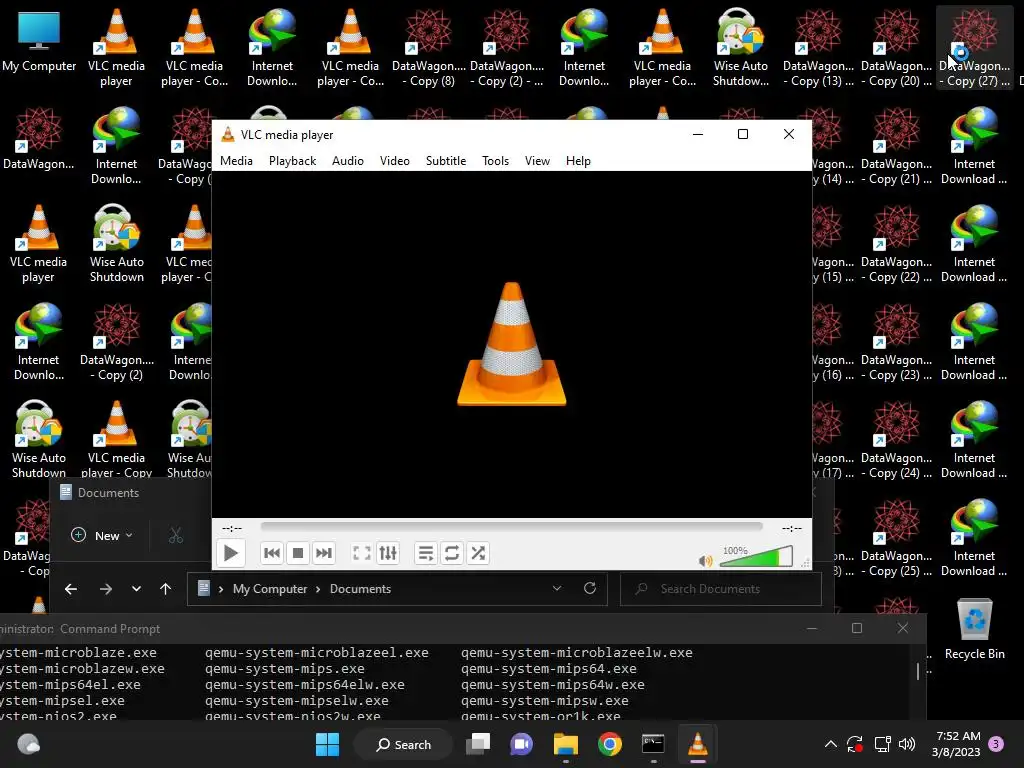Open system volume tray icon

906,744
